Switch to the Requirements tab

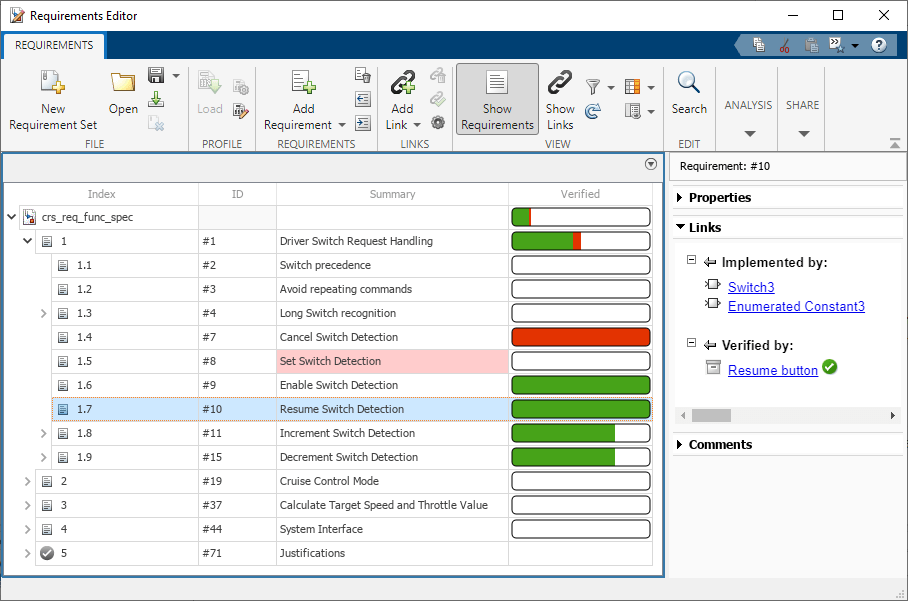pos(54,45)
